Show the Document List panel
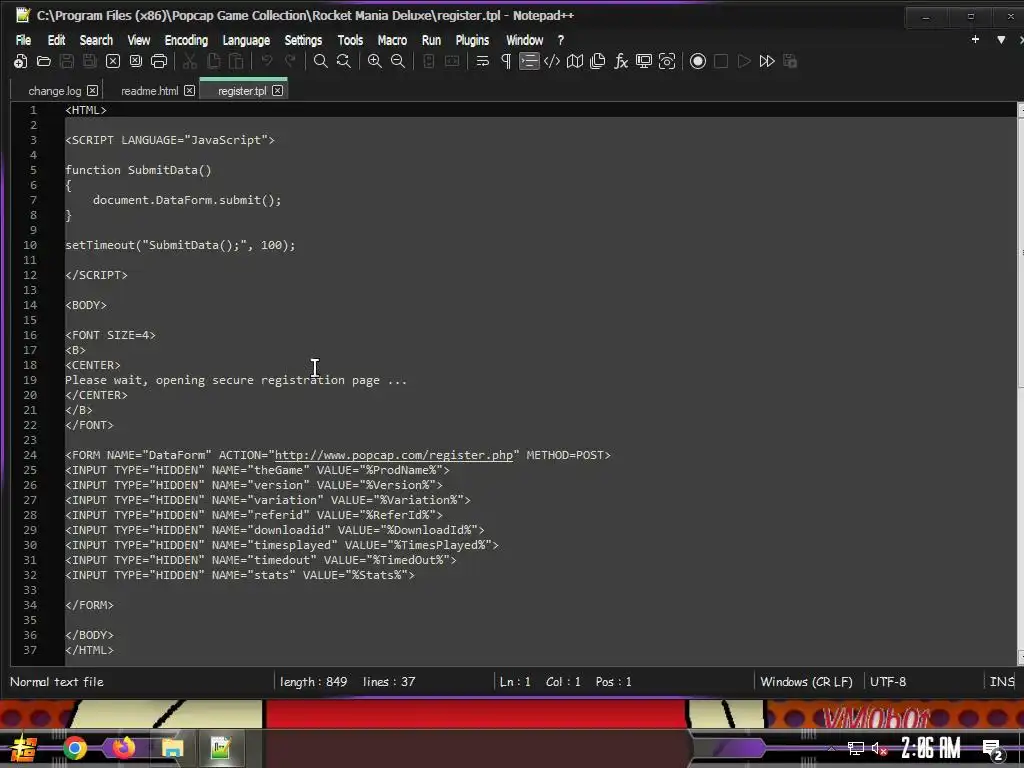Image resolution: width=1024 pixels, height=768 pixels. tap(598, 61)
